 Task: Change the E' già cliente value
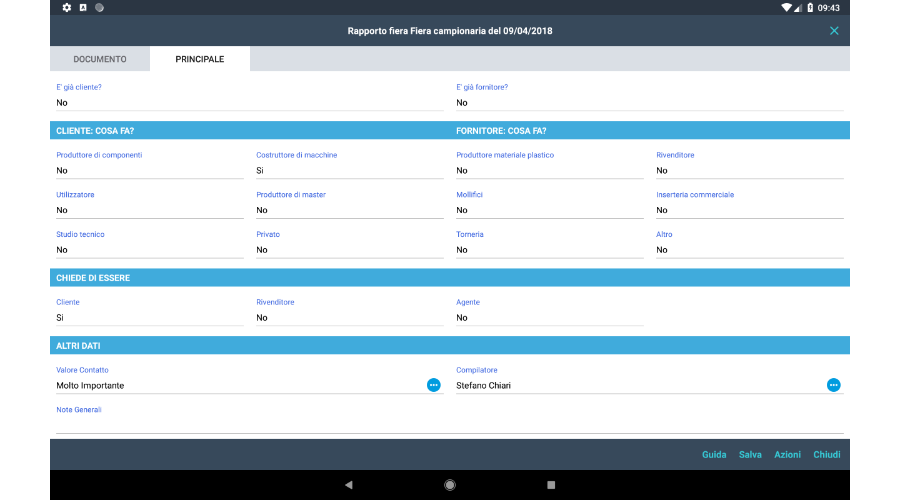249,102
